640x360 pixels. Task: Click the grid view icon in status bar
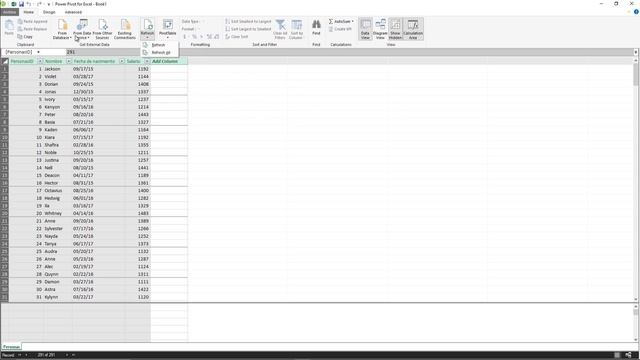[x=618, y=355]
